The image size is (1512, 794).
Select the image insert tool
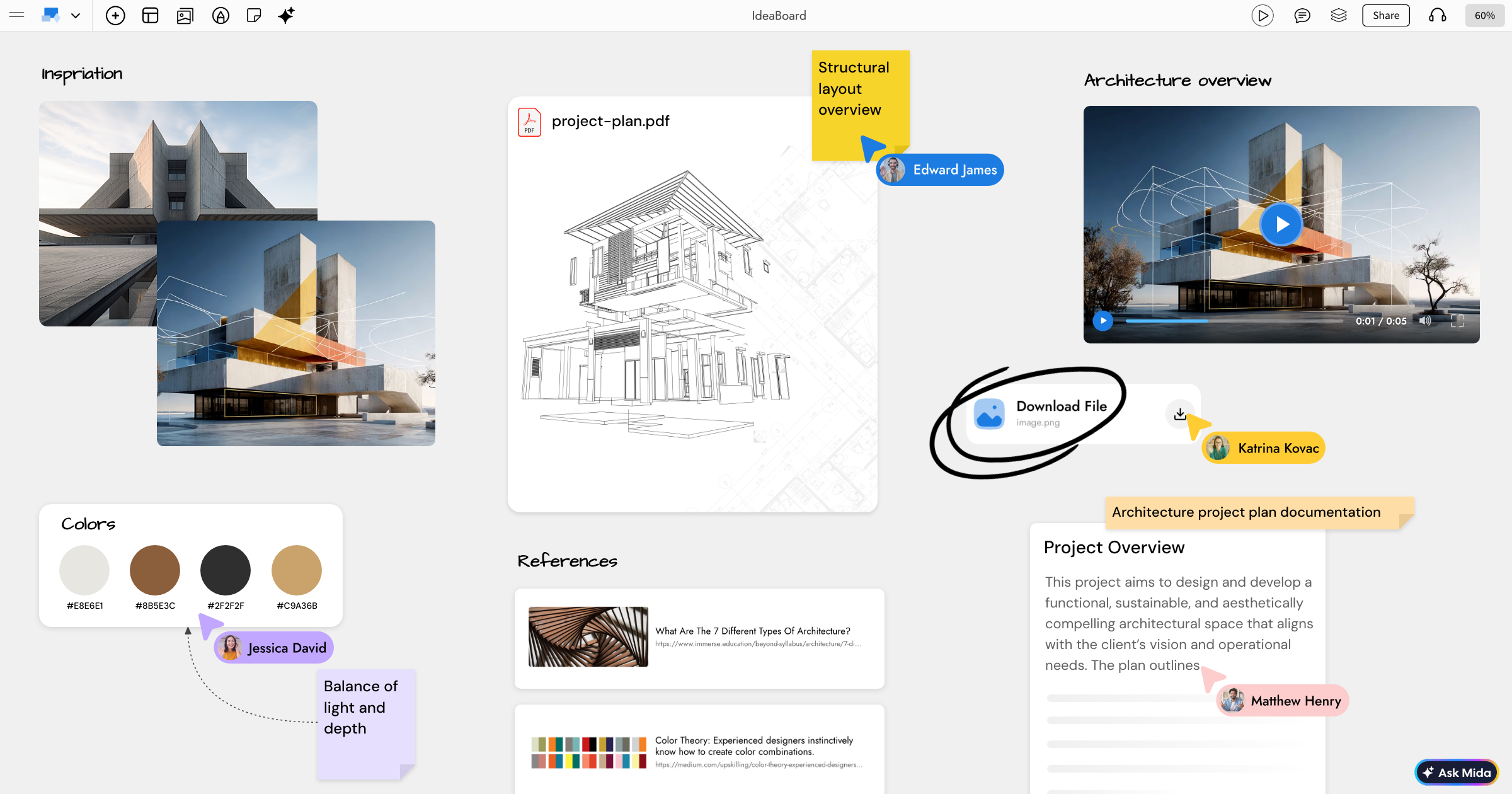point(185,15)
